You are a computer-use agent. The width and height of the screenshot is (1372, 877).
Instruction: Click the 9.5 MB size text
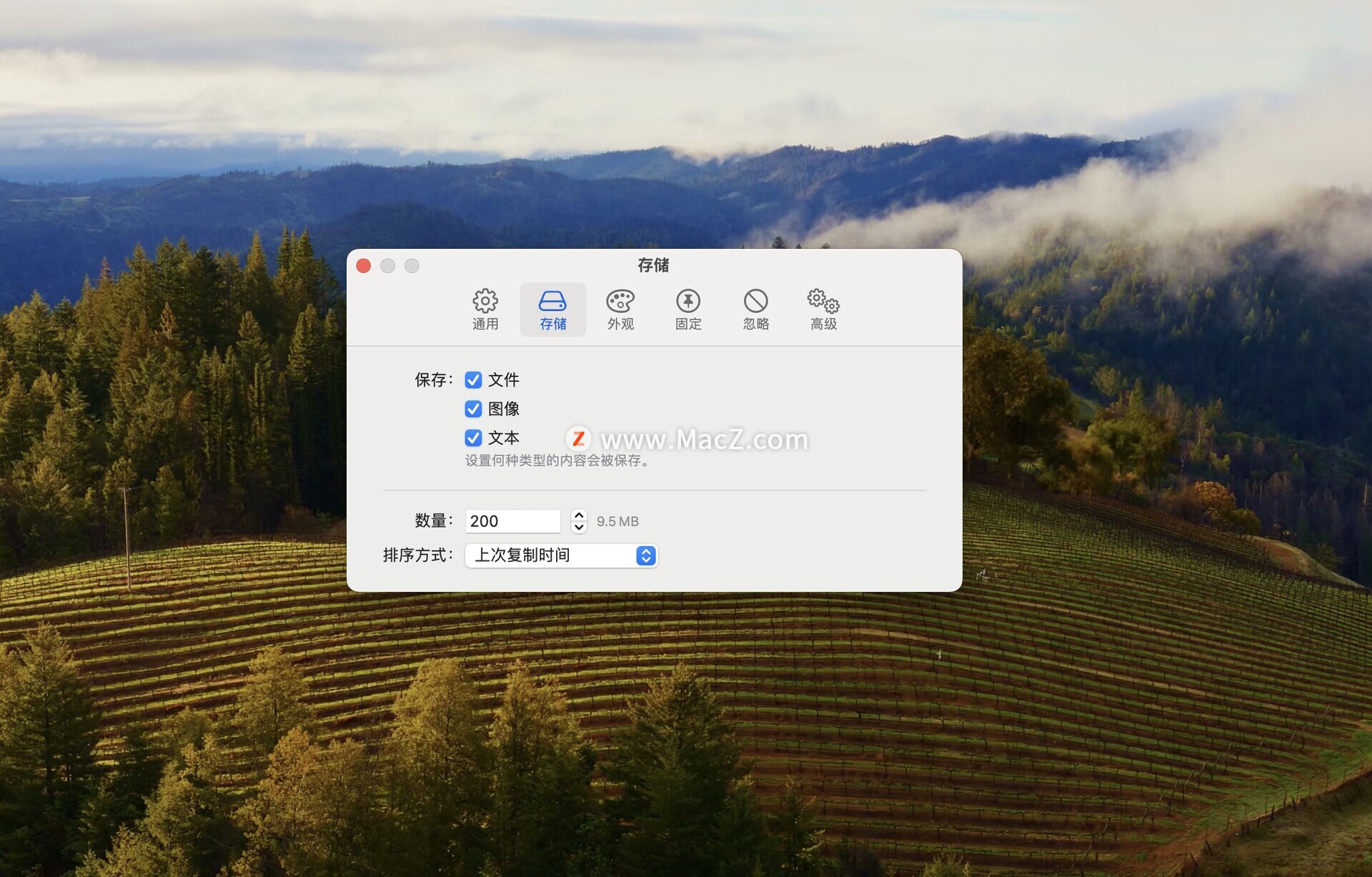coord(617,522)
